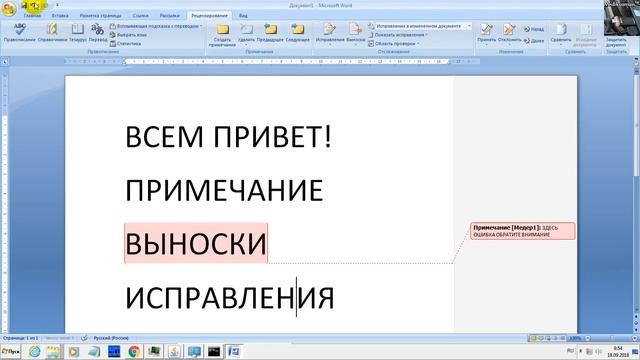Click the Word taskbar button
Viewport: 640px width, 360px height.
click(x=234, y=351)
